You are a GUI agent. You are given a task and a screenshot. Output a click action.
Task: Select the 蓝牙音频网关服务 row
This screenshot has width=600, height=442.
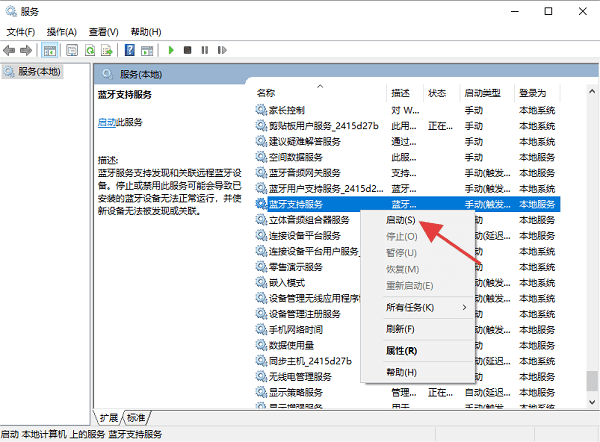pos(305,173)
